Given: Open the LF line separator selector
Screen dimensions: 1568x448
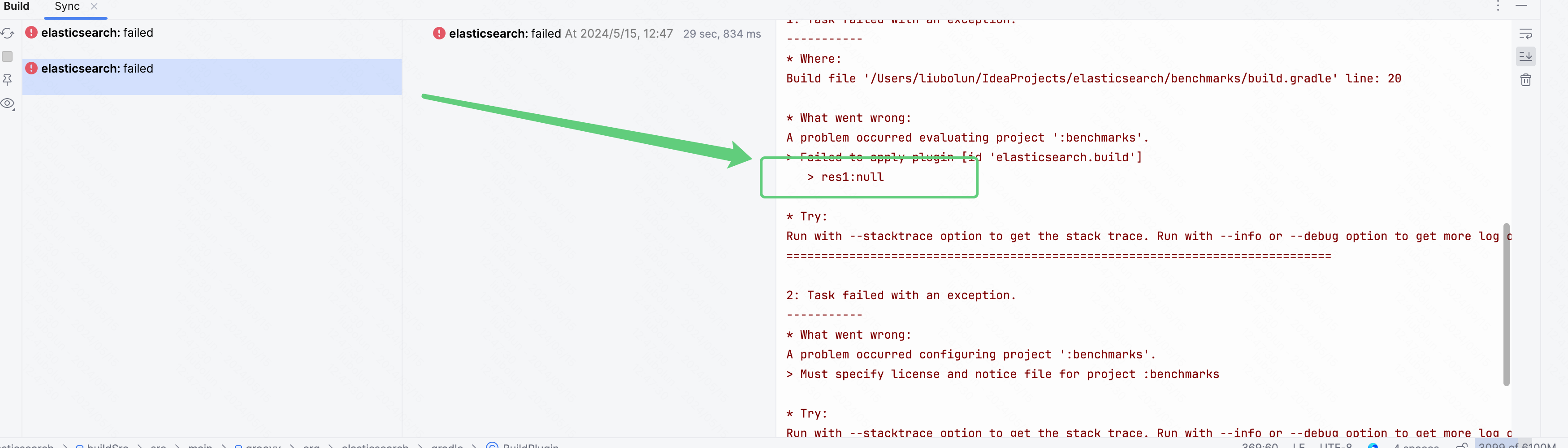Looking at the screenshot, I should point(1299,446).
